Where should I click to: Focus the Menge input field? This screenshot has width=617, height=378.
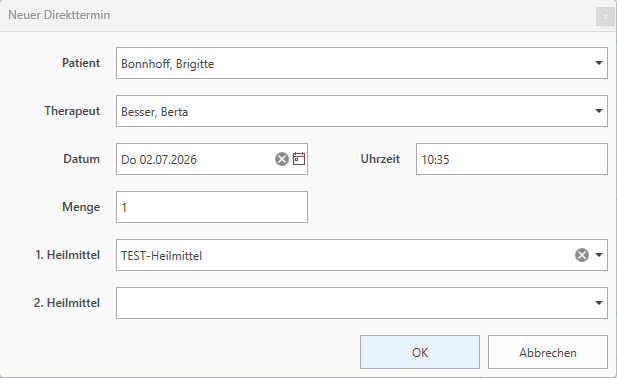212,207
